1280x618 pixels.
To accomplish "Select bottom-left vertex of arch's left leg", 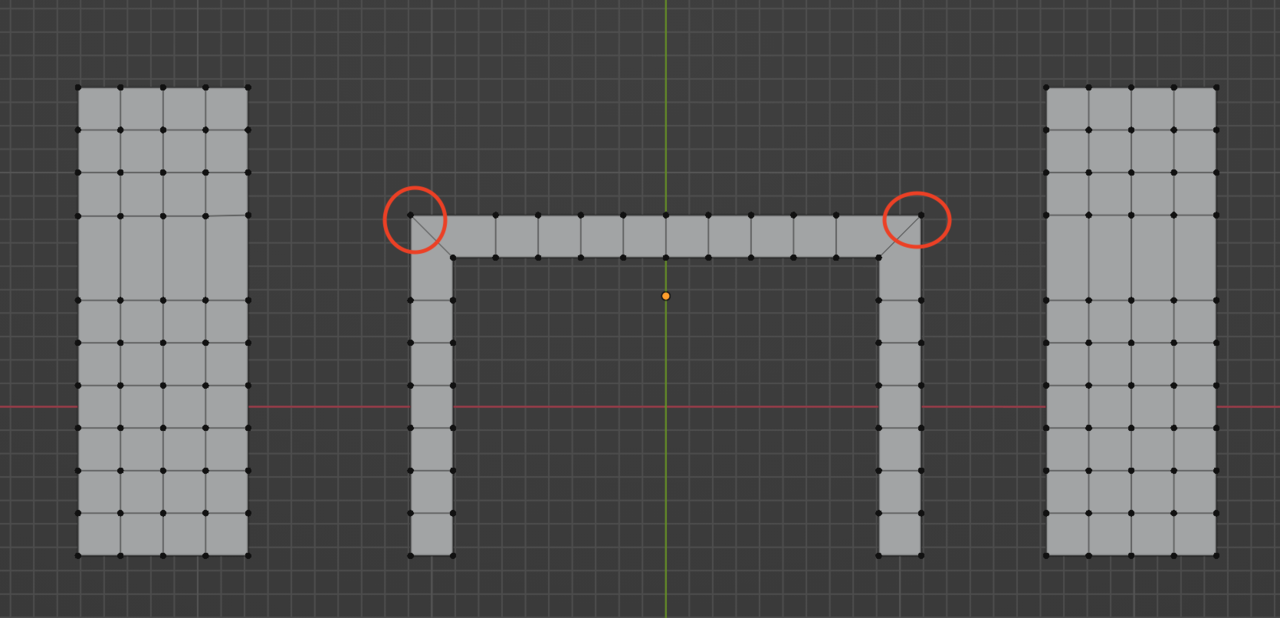I will click(410, 555).
